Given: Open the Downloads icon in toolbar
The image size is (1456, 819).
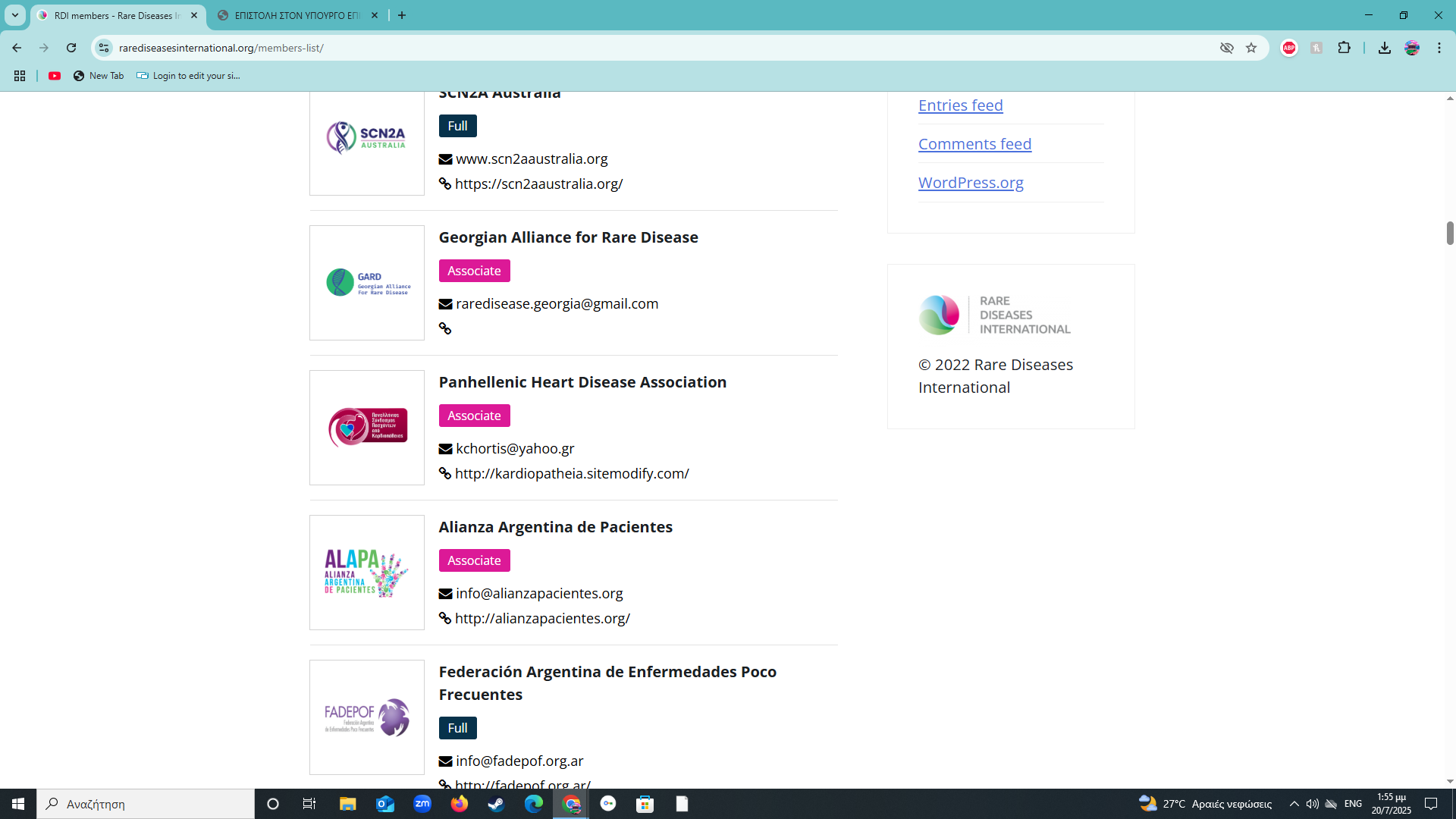Looking at the screenshot, I should click(1385, 48).
